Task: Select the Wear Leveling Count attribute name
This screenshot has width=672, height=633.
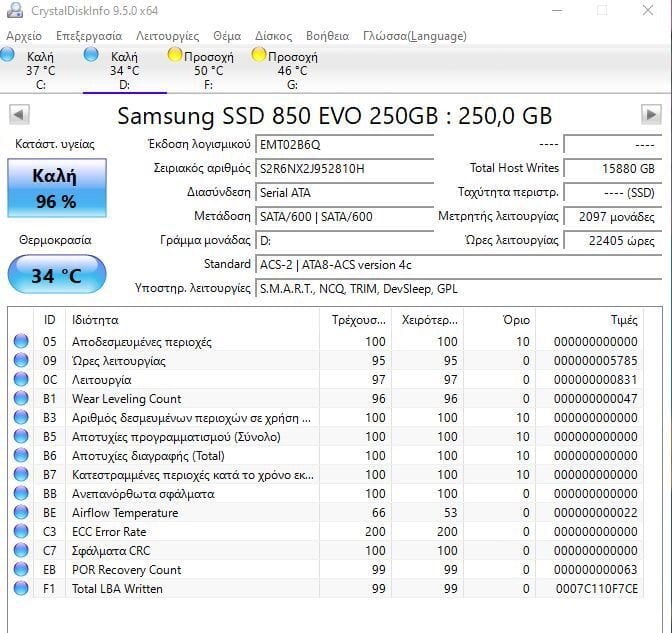Action: click(x=127, y=399)
